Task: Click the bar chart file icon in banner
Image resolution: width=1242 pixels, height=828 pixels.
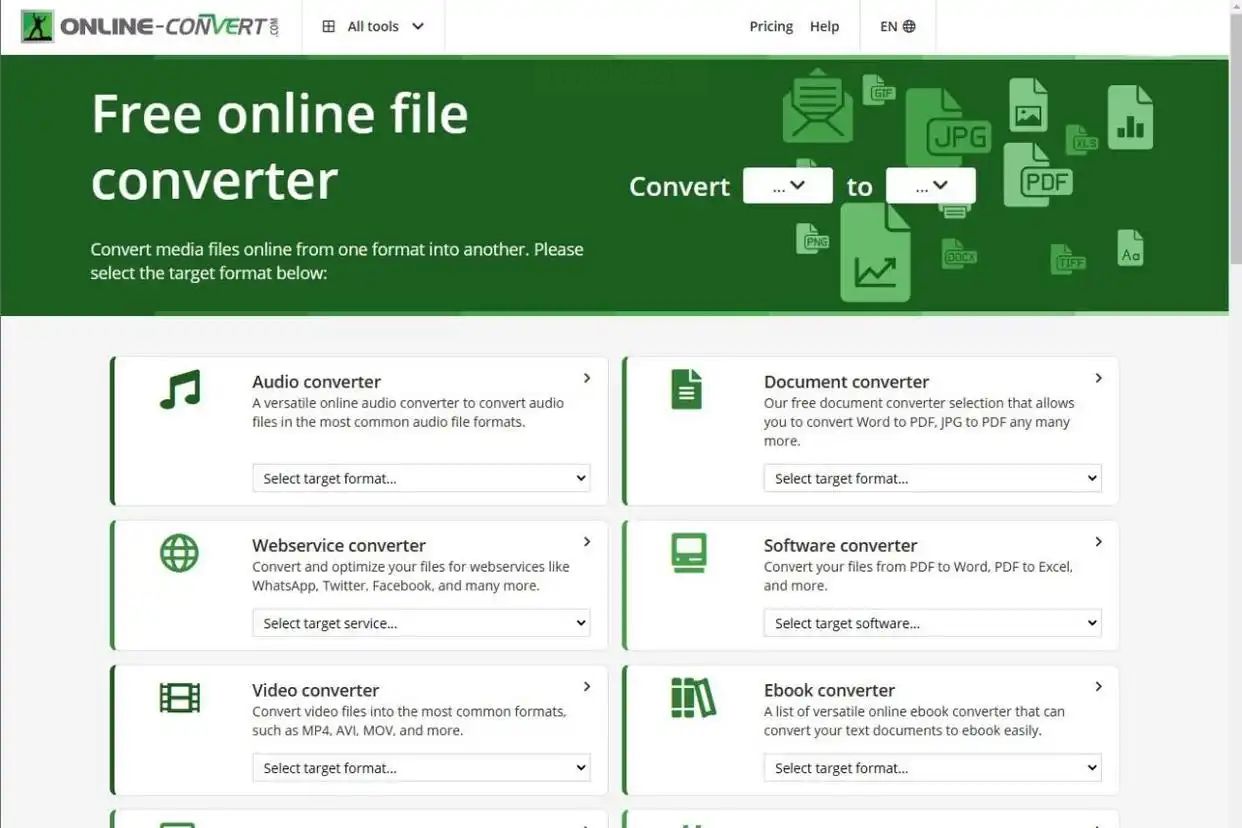Action: click(x=1130, y=117)
